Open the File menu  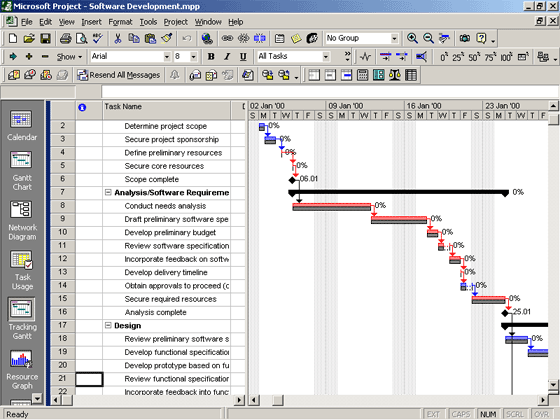[27, 22]
